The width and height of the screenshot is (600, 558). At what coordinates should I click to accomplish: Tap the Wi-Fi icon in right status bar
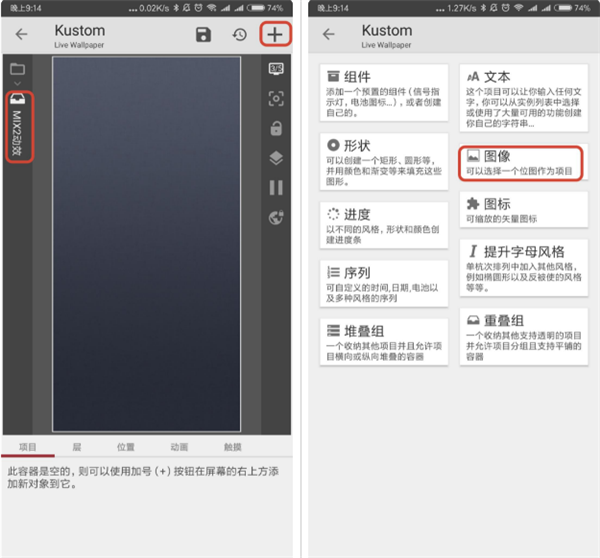click(x=518, y=8)
